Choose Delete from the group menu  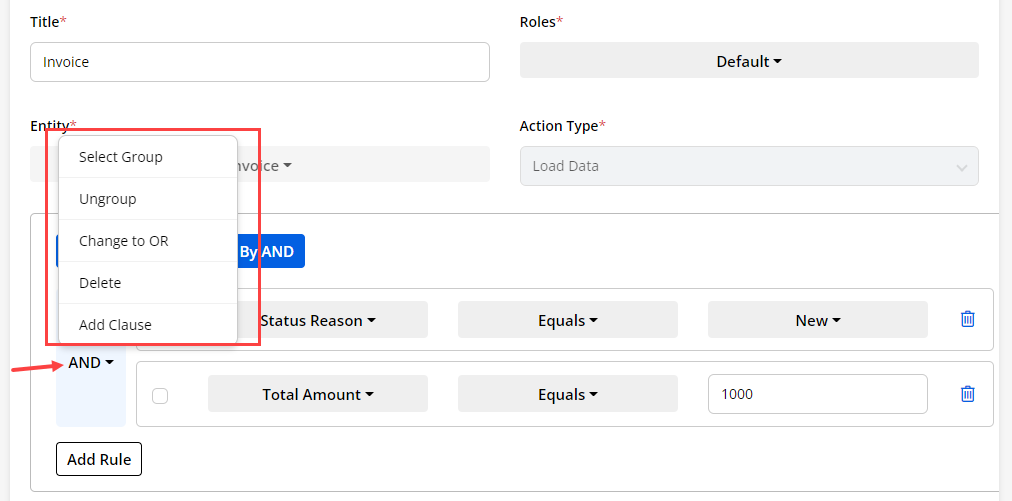[x=100, y=283]
